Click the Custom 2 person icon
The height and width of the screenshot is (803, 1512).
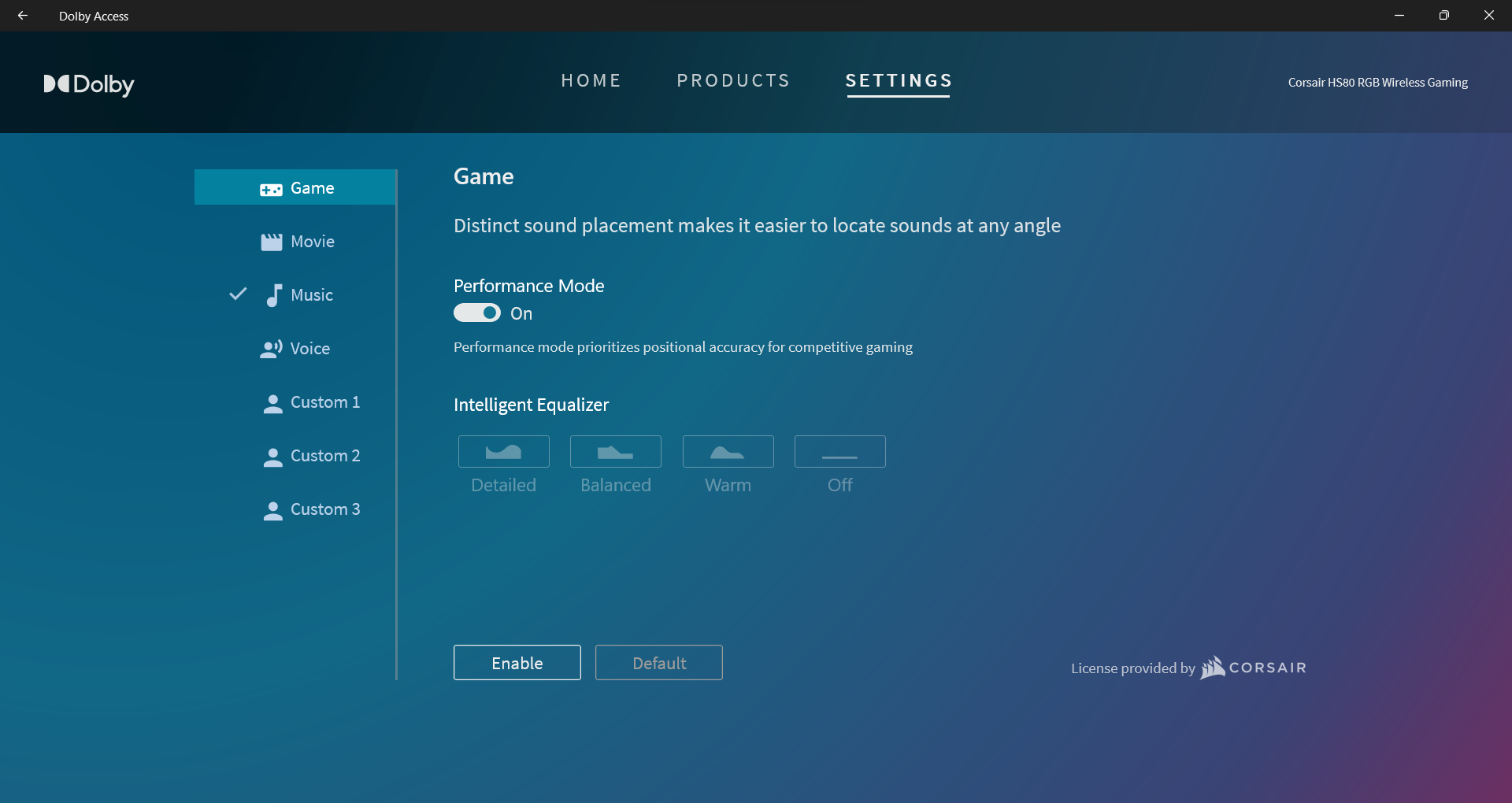pyautogui.click(x=272, y=457)
